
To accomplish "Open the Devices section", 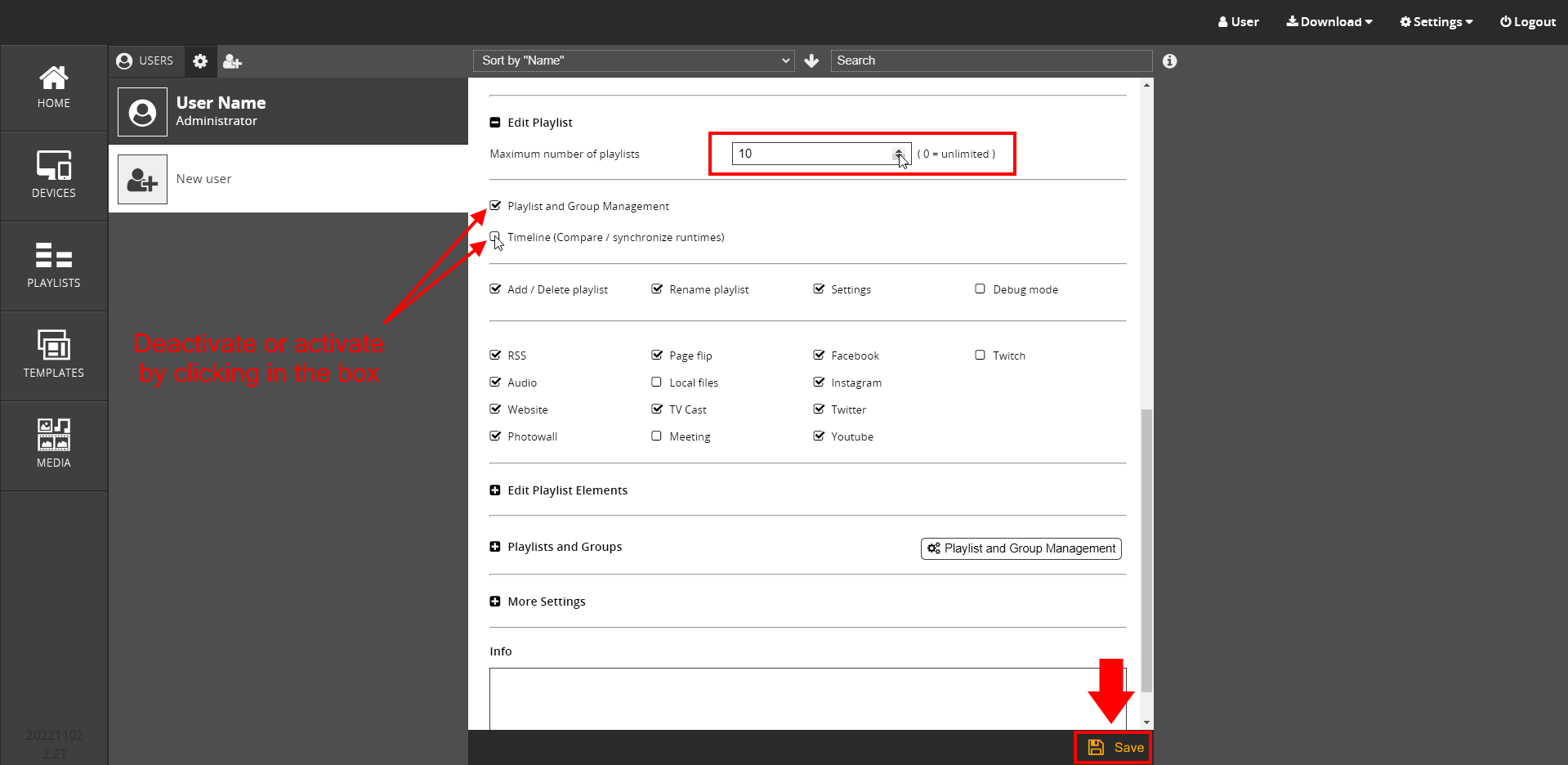I will 54,177.
